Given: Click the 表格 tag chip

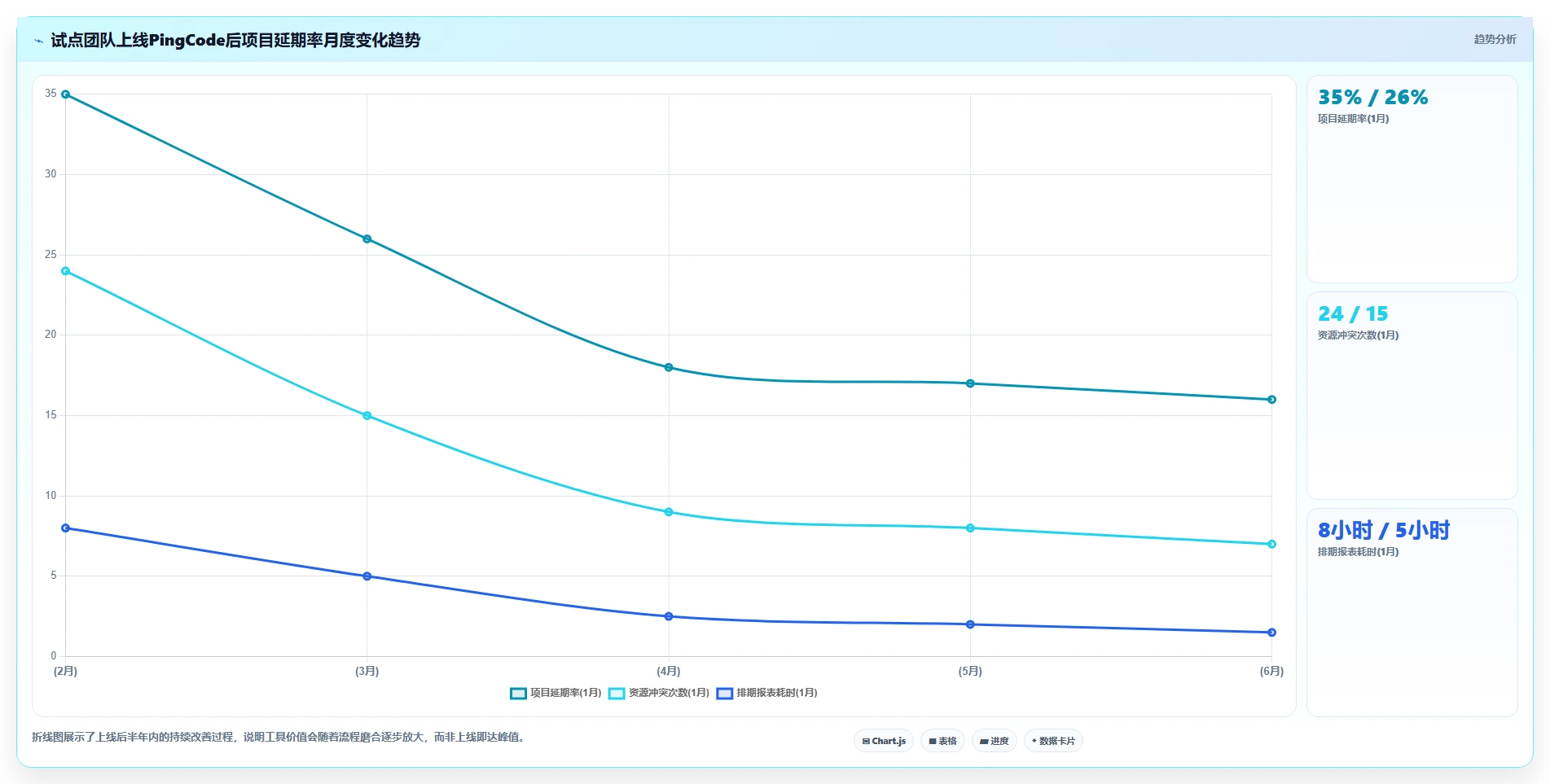Looking at the screenshot, I should click(942, 741).
